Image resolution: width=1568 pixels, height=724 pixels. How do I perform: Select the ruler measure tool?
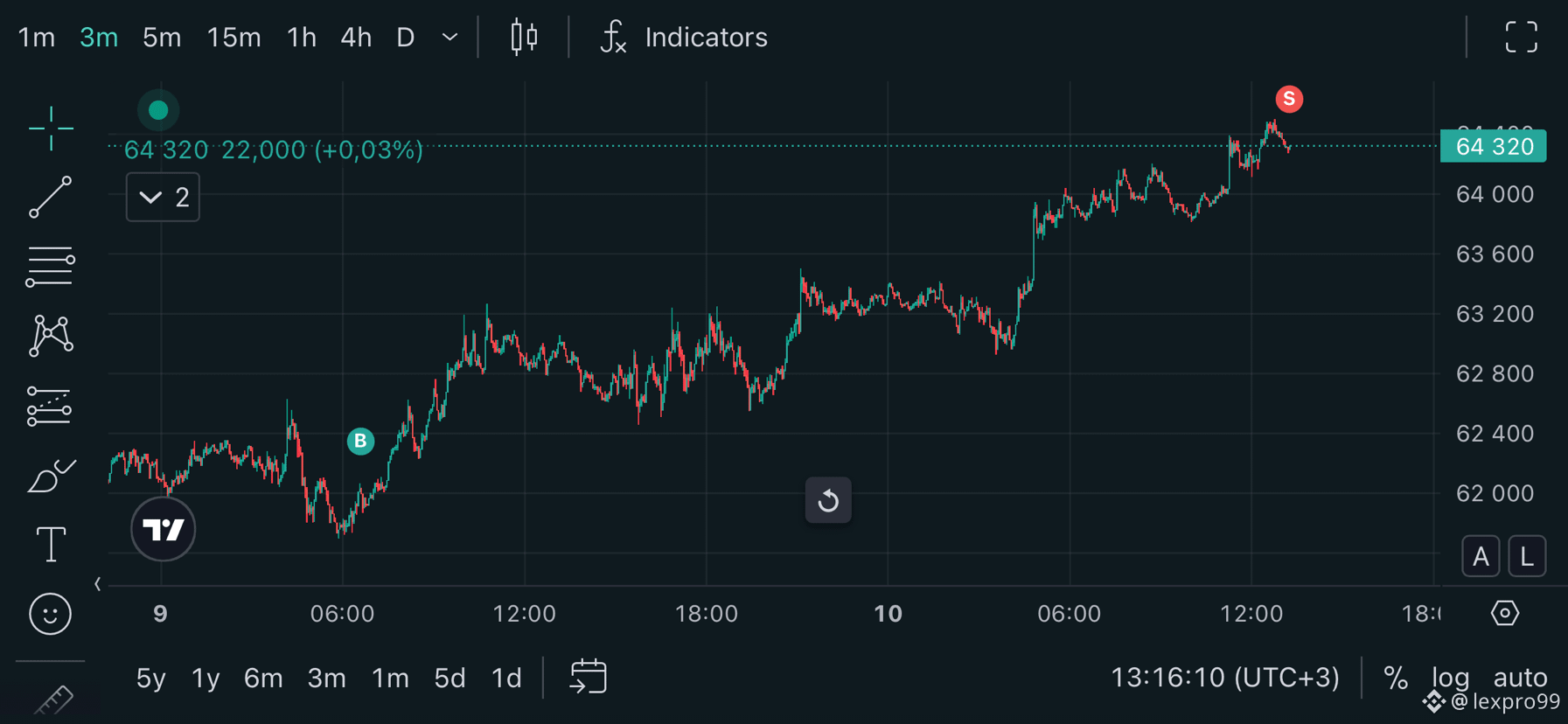pyautogui.click(x=53, y=700)
